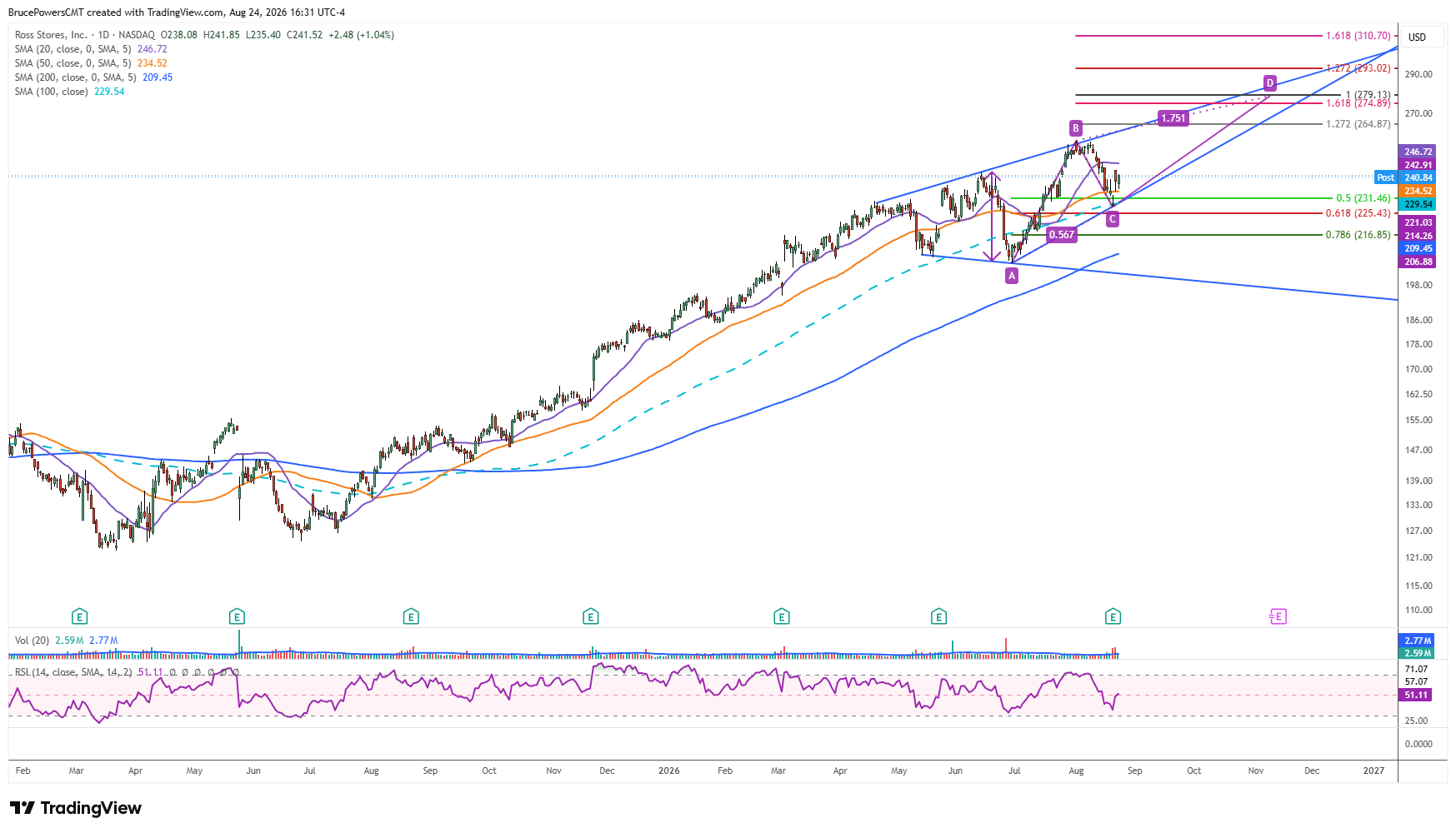1456x833 pixels.
Task: Click the 1.272 (293.02) Fibonacci label
Action: coord(1358,68)
